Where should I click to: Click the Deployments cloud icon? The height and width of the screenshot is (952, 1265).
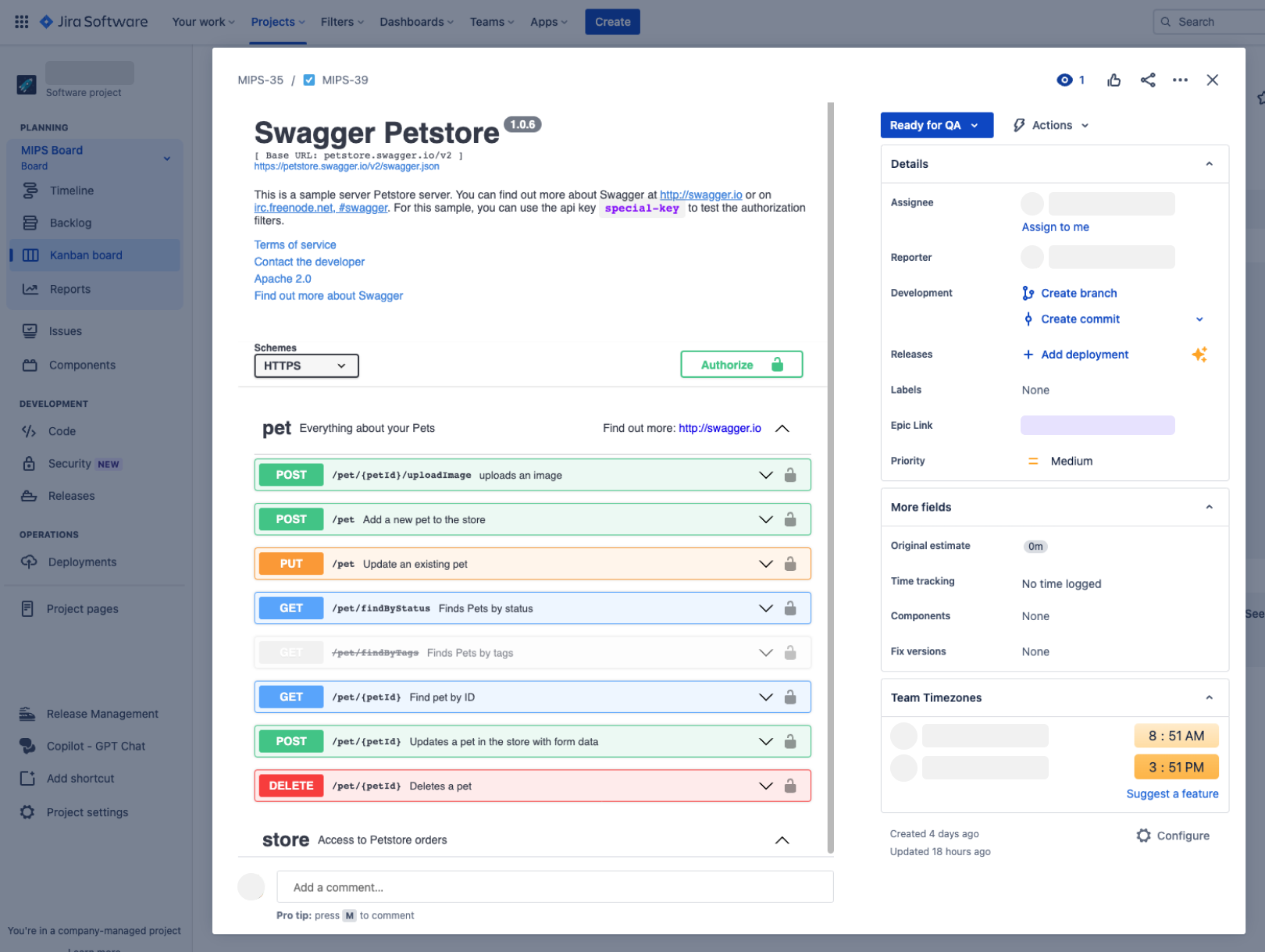[x=29, y=562]
